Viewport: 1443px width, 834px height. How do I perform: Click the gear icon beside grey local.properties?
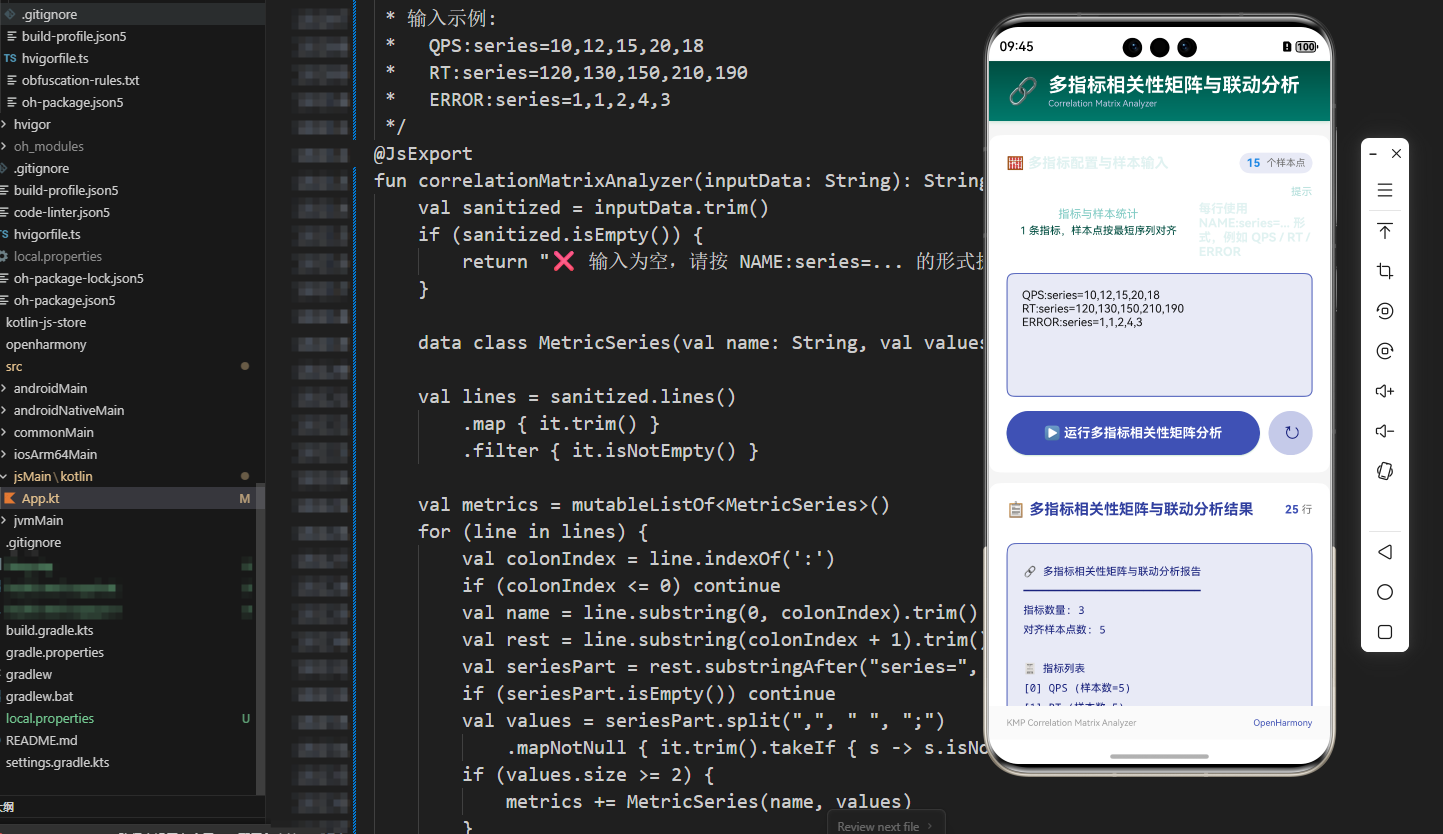(x=4, y=256)
